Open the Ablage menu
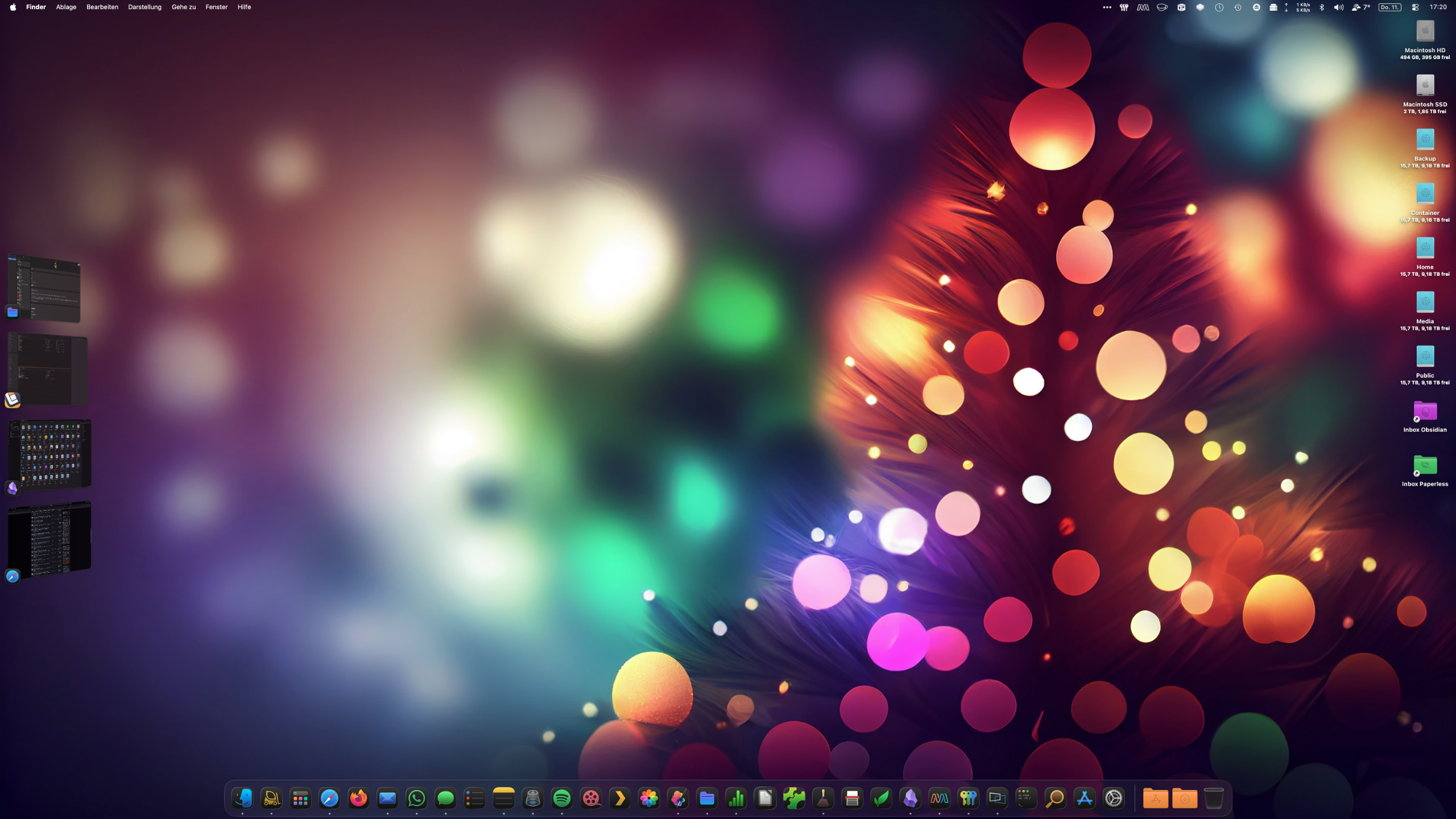The image size is (1456, 819). tap(66, 7)
